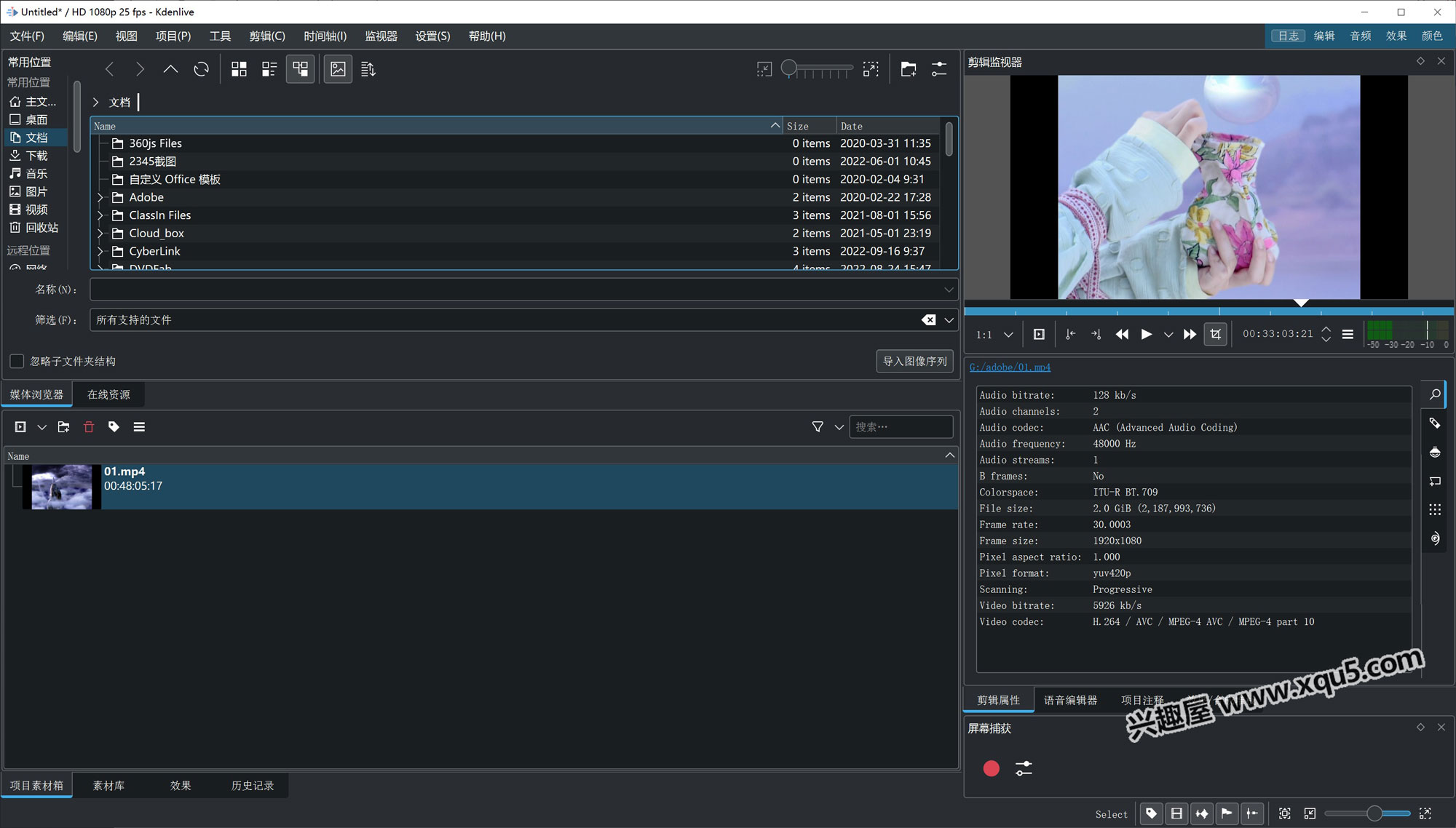Click the monitor timecode field
This screenshot has width=1456, height=828.
1278,334
